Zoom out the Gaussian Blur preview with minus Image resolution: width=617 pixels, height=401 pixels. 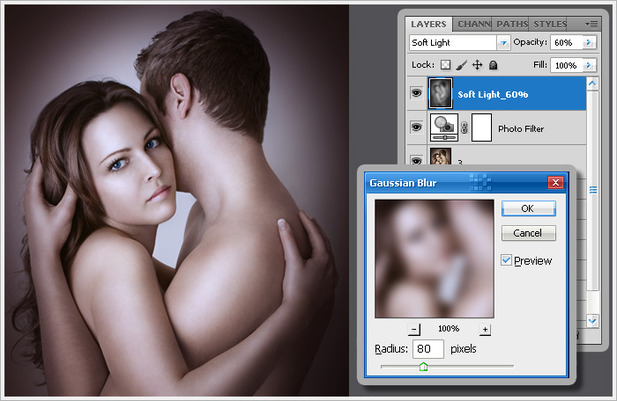coord(414,329)
